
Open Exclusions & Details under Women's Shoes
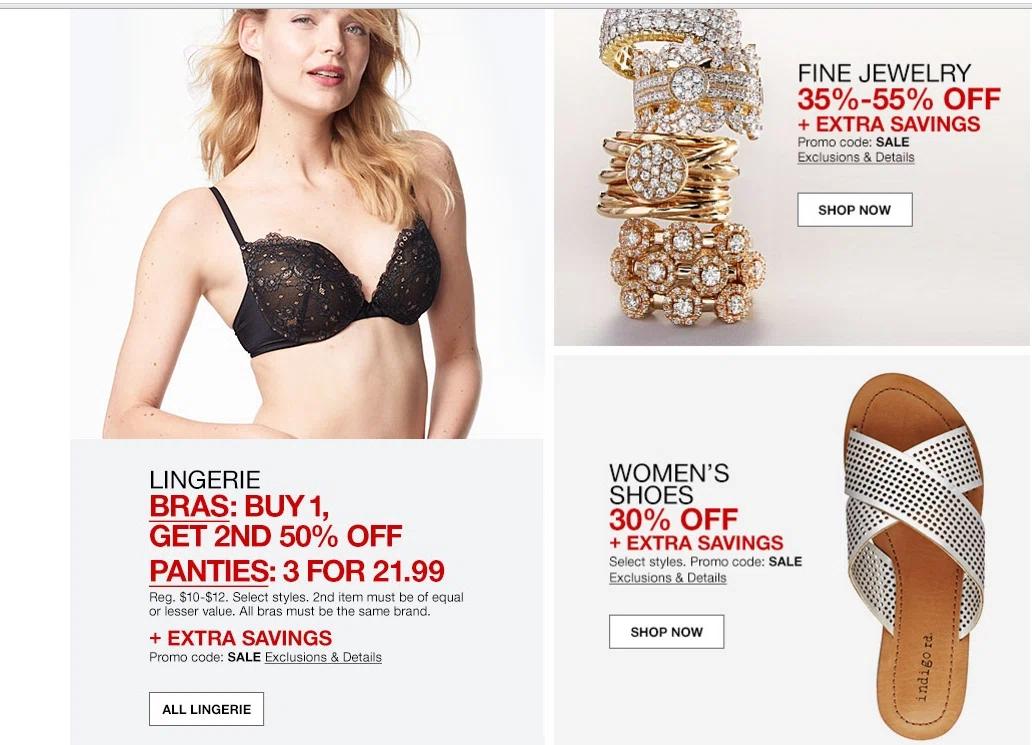point(667,578)
